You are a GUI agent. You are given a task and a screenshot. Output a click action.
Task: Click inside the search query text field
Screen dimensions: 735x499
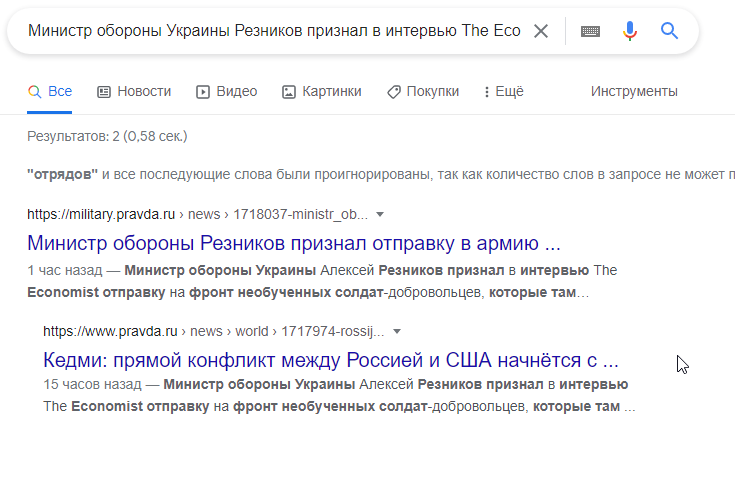point(274,31)
